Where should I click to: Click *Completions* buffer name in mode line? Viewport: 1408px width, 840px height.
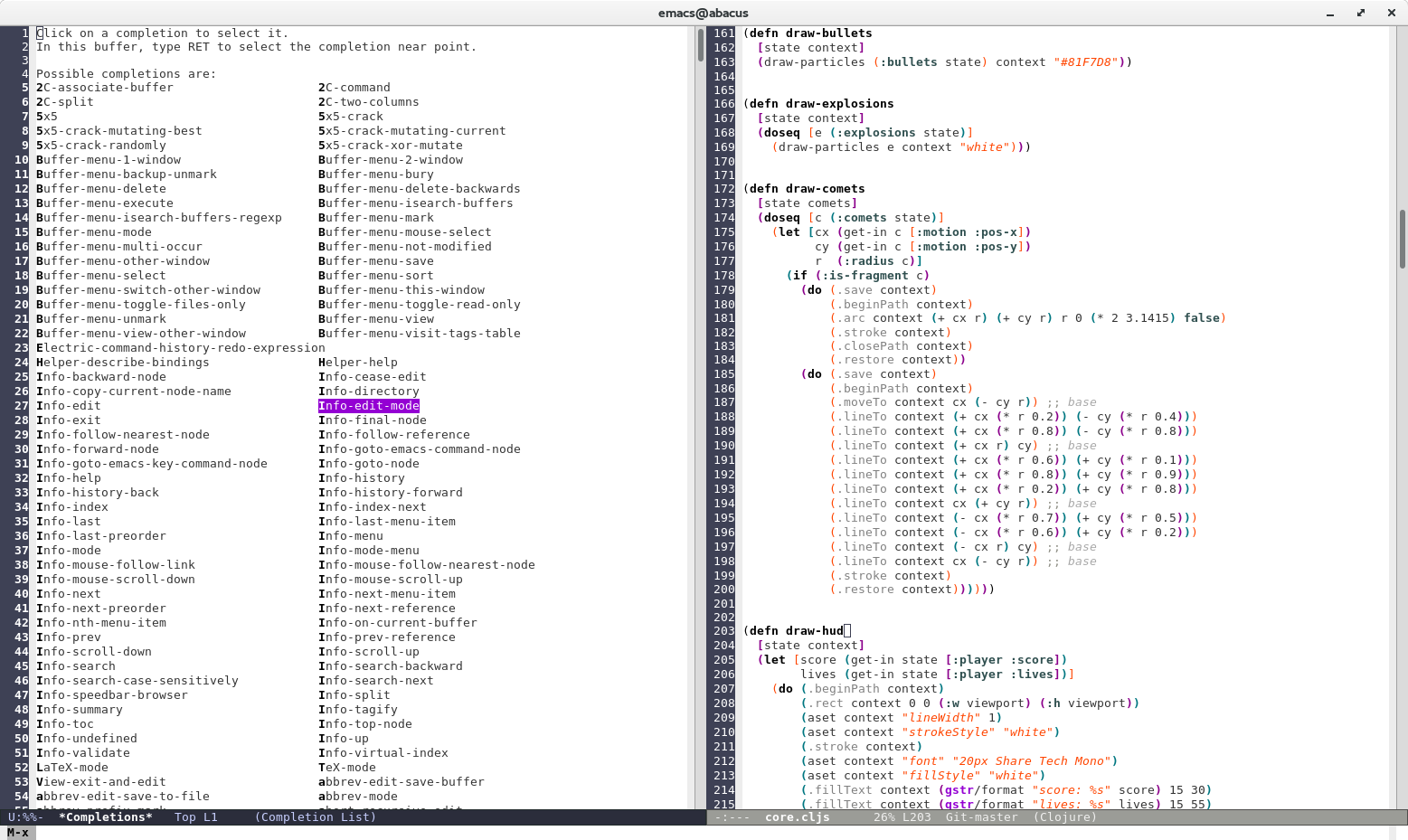[x=105, y=817]
